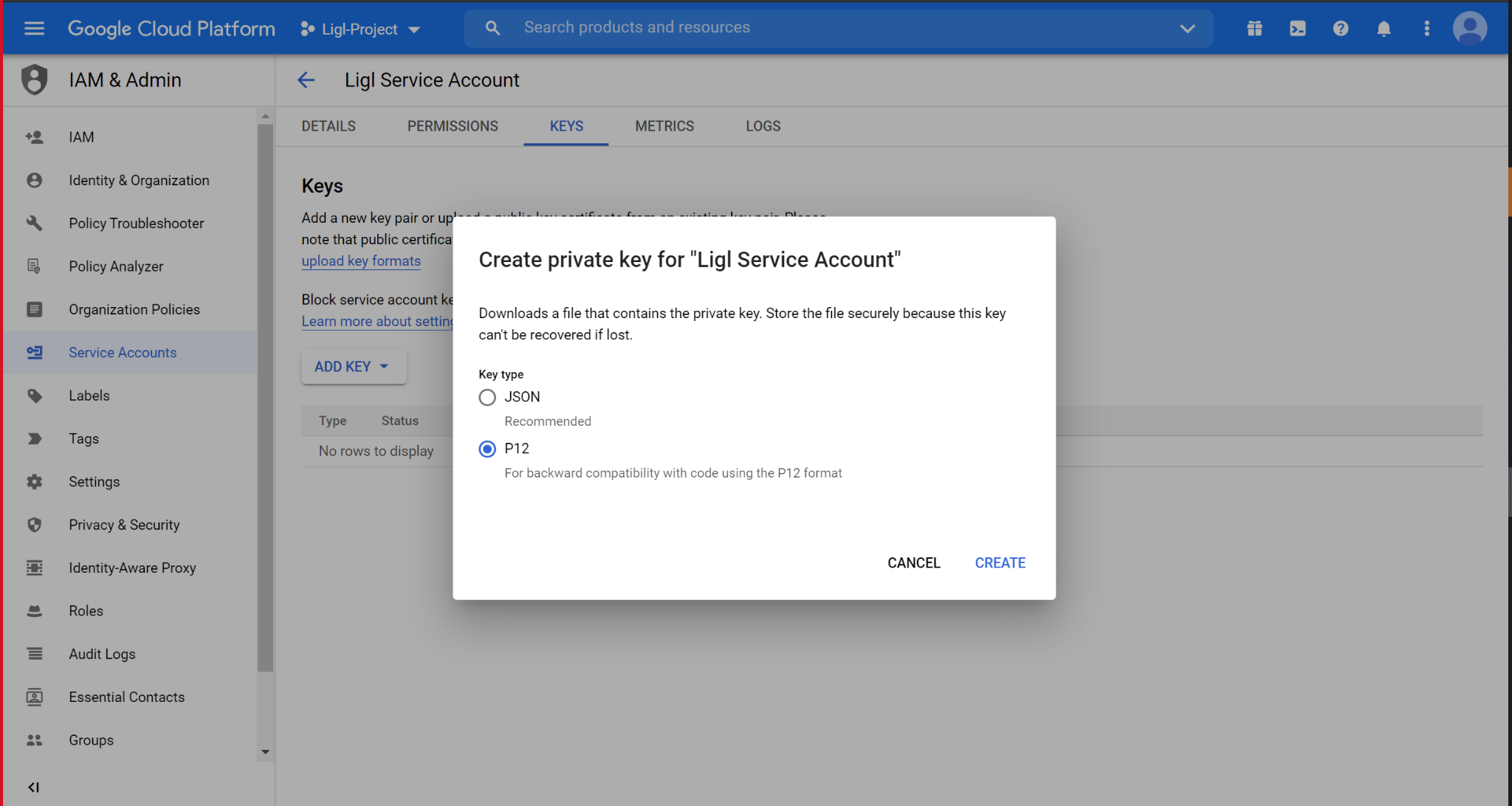The width and height of the screenshot is (1512, 806).
Task: Click the Identity & Organization icon
Action: pos(34,180)
